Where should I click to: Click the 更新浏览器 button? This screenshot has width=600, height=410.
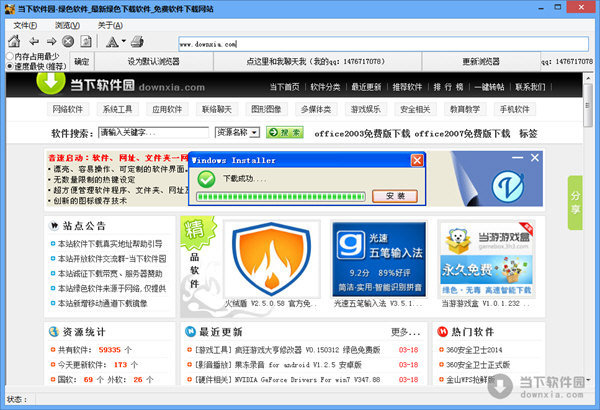point(481,61)
